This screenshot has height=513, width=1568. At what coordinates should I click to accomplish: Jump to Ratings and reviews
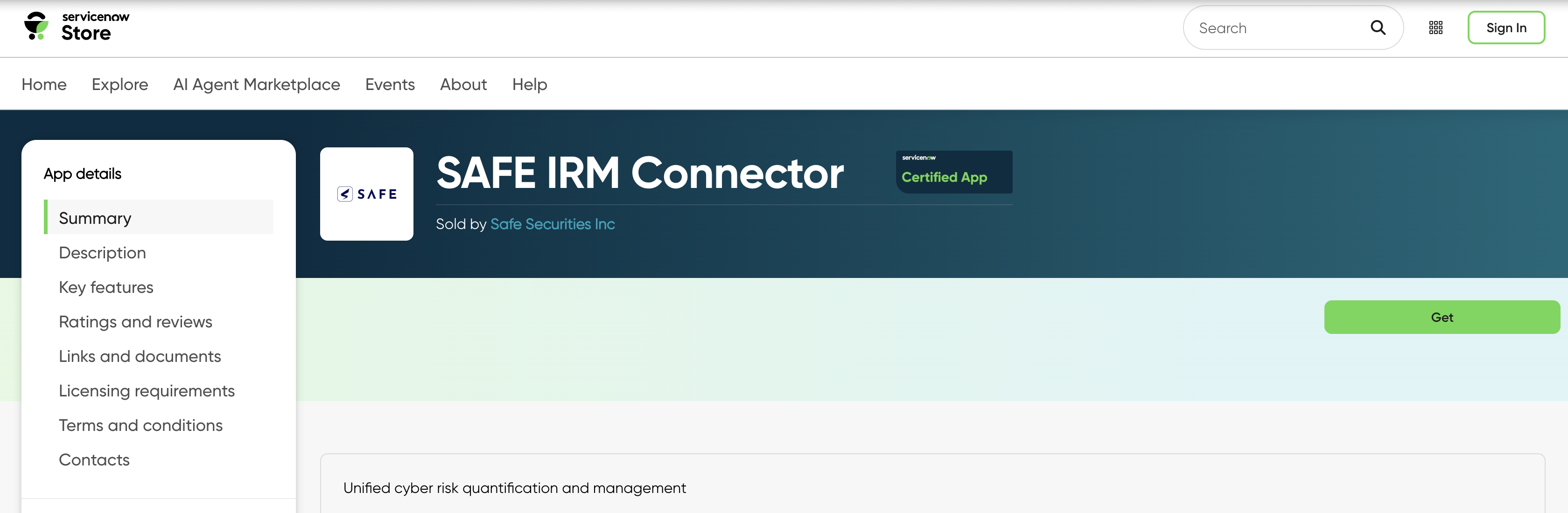point(135,322)
